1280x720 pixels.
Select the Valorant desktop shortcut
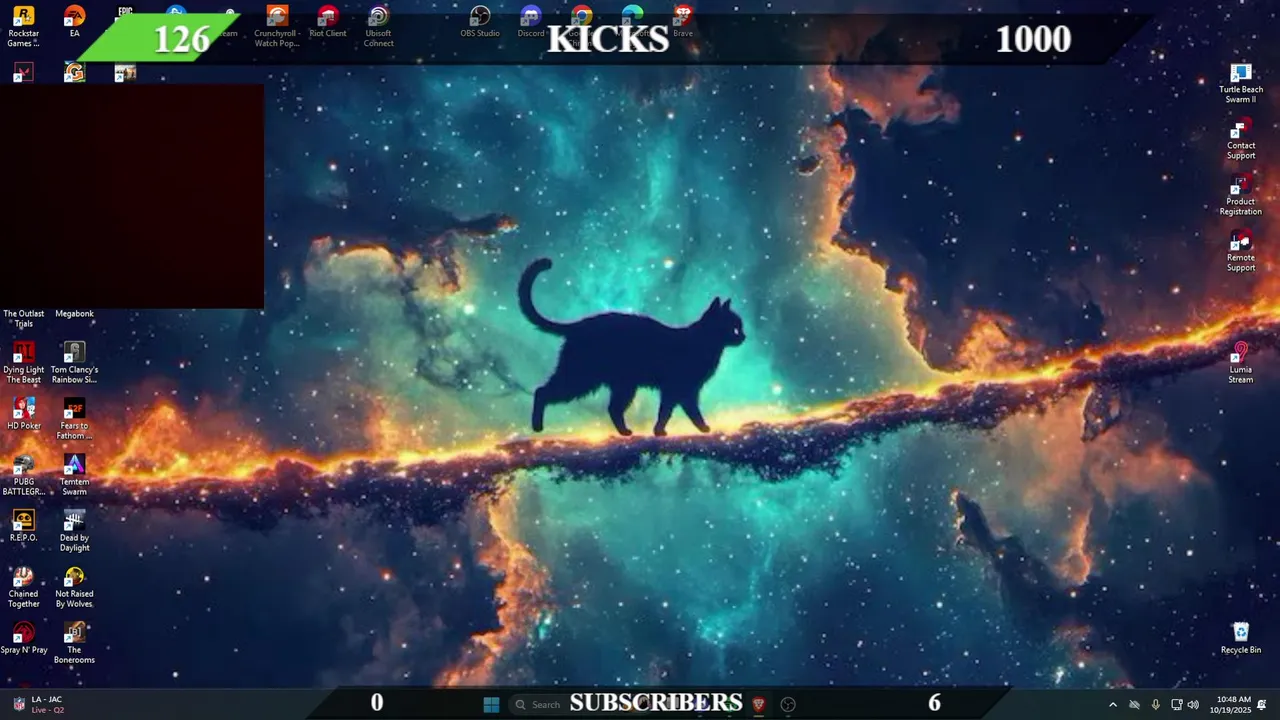(23, 73)
